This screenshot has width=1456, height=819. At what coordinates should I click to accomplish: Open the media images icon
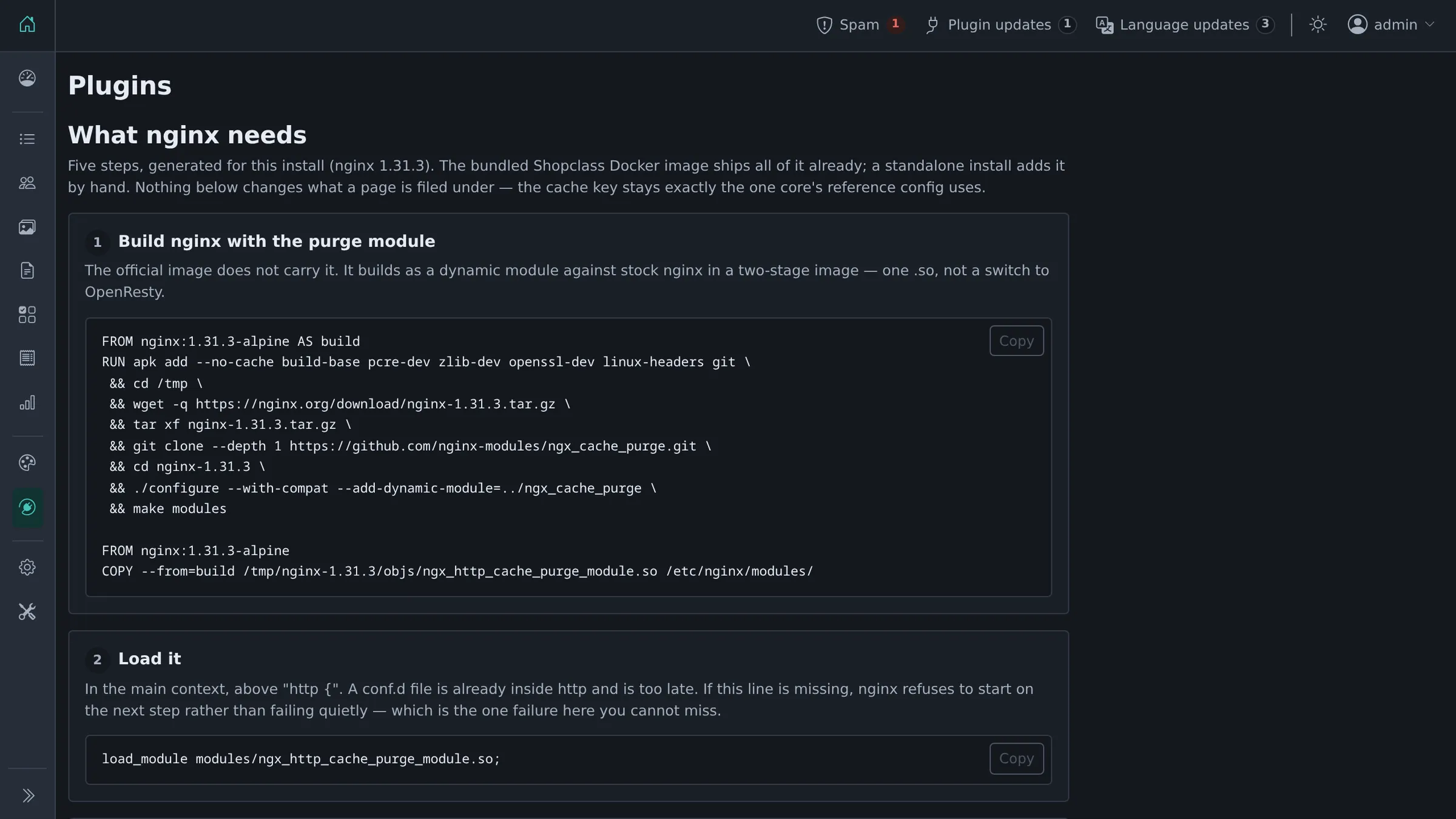(x=27, y=227)
